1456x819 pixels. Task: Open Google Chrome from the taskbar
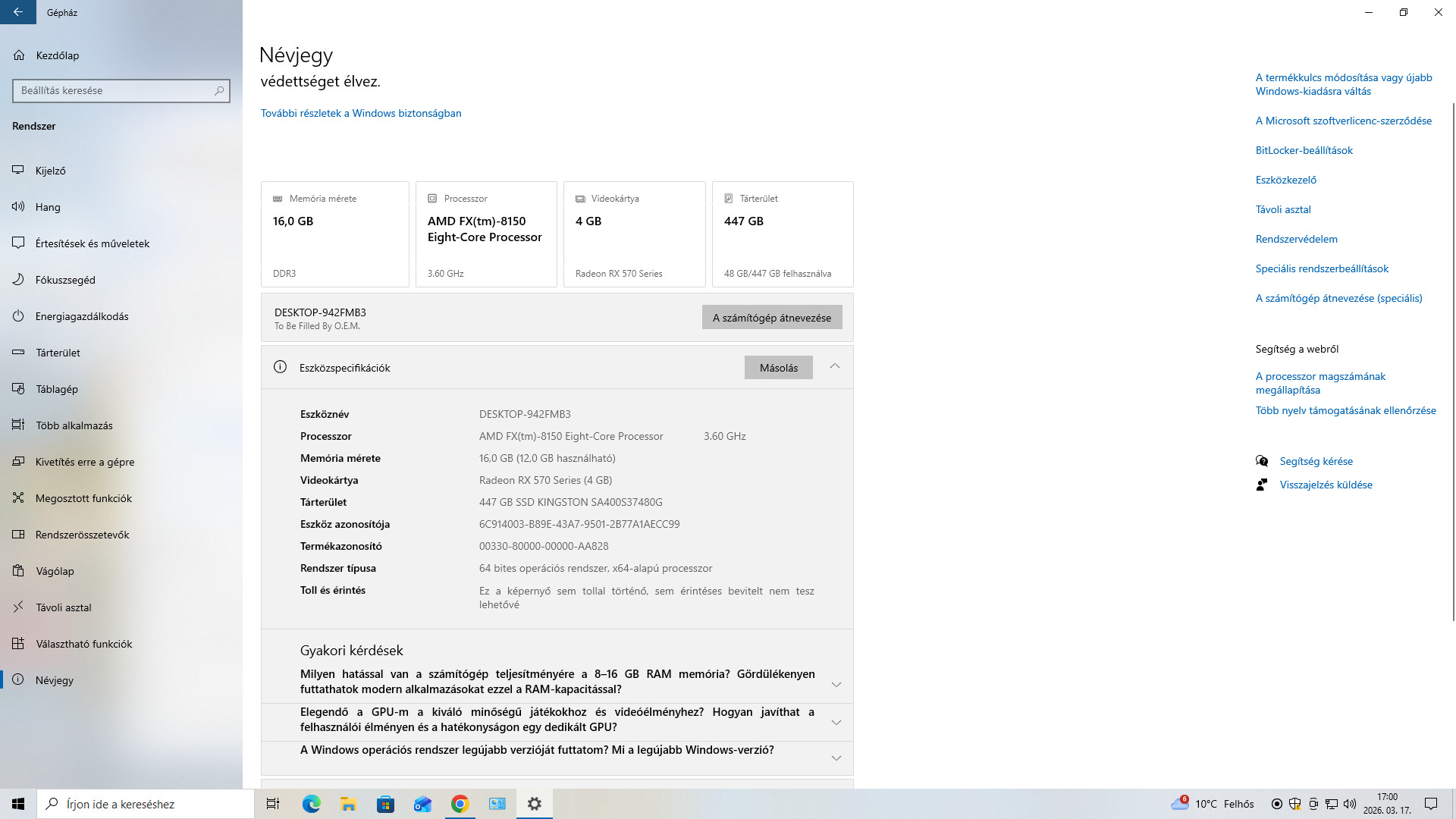(x=460, y=804)
